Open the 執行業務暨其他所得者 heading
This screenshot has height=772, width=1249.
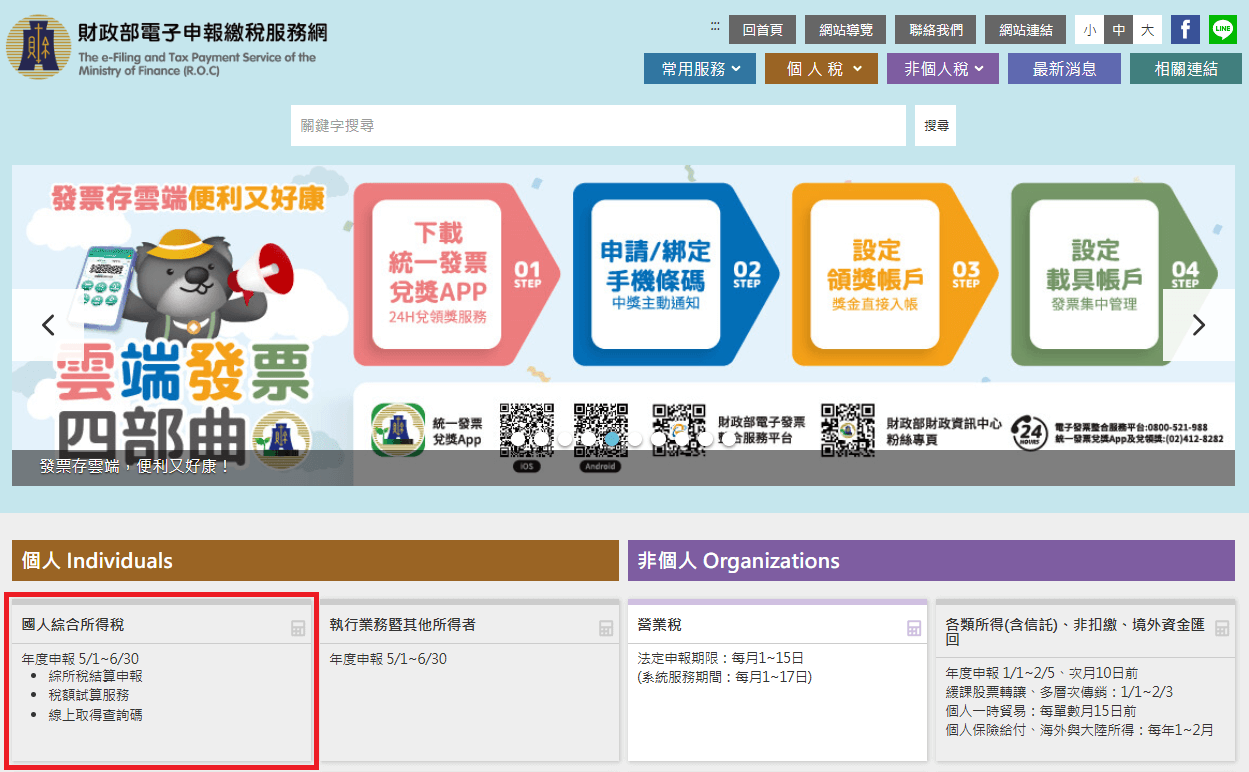[403, 625]
